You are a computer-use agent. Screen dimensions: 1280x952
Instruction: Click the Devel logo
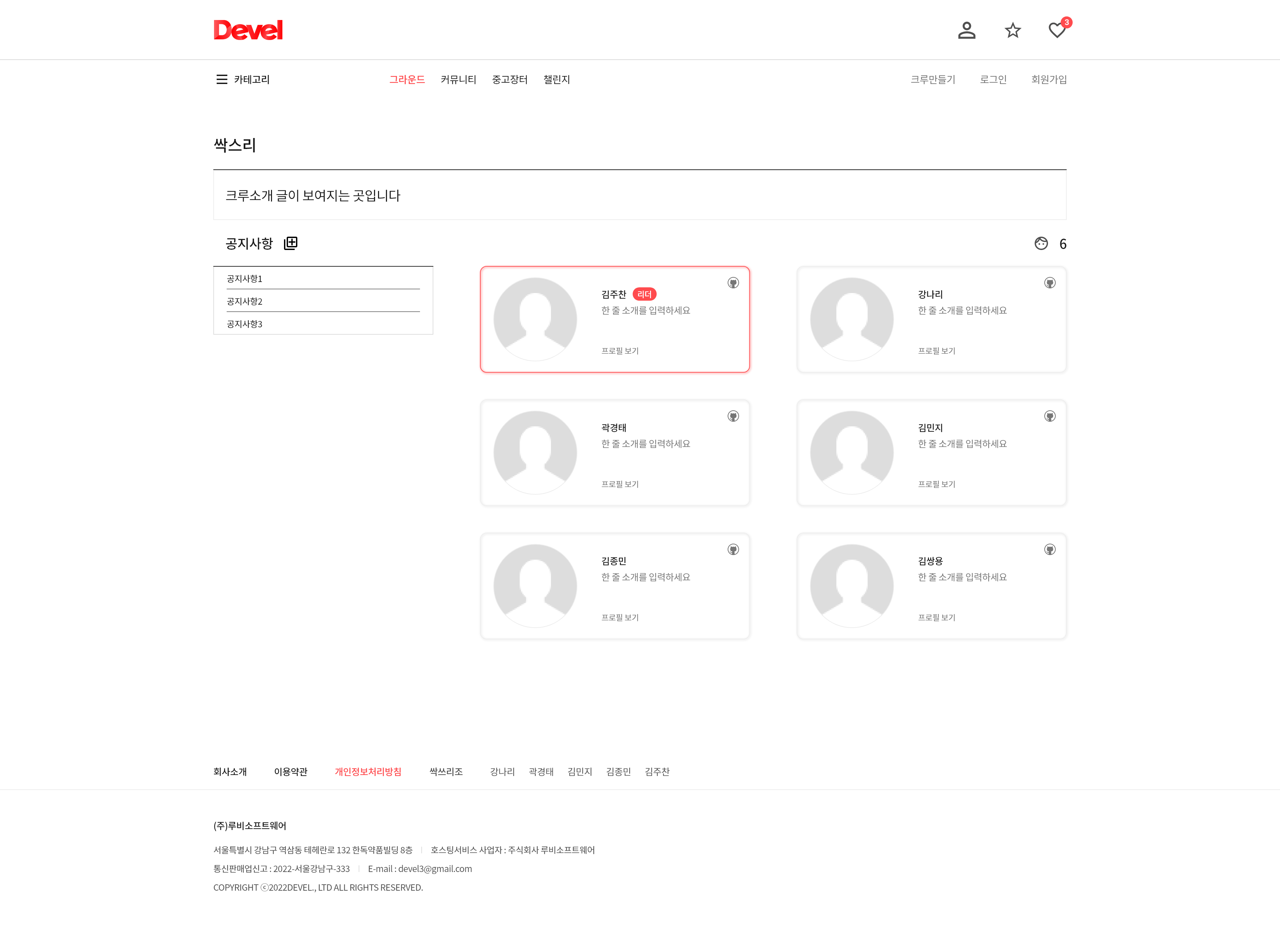[x=248, y=30]
